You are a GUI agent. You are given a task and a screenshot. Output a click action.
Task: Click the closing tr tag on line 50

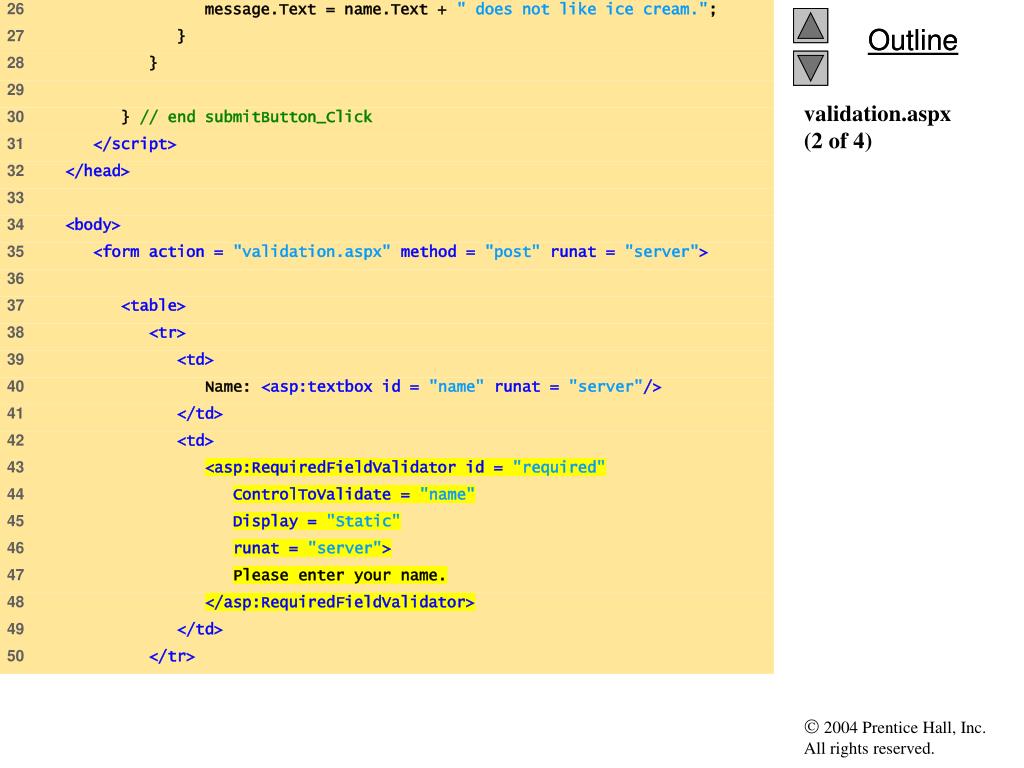pos(172,656)
